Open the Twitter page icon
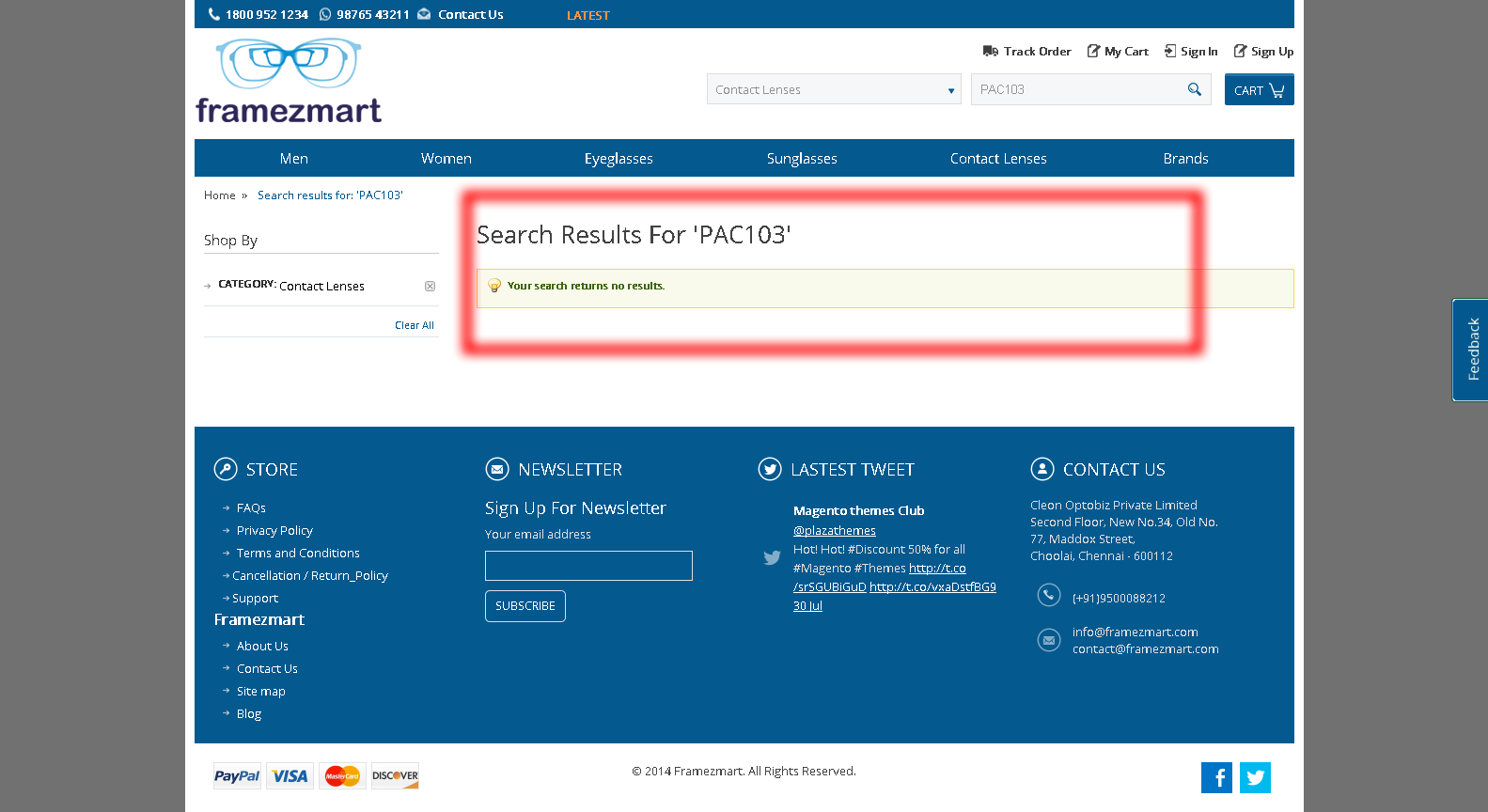This screenshot has height=812, width=1488. [x=1256, y=777]
